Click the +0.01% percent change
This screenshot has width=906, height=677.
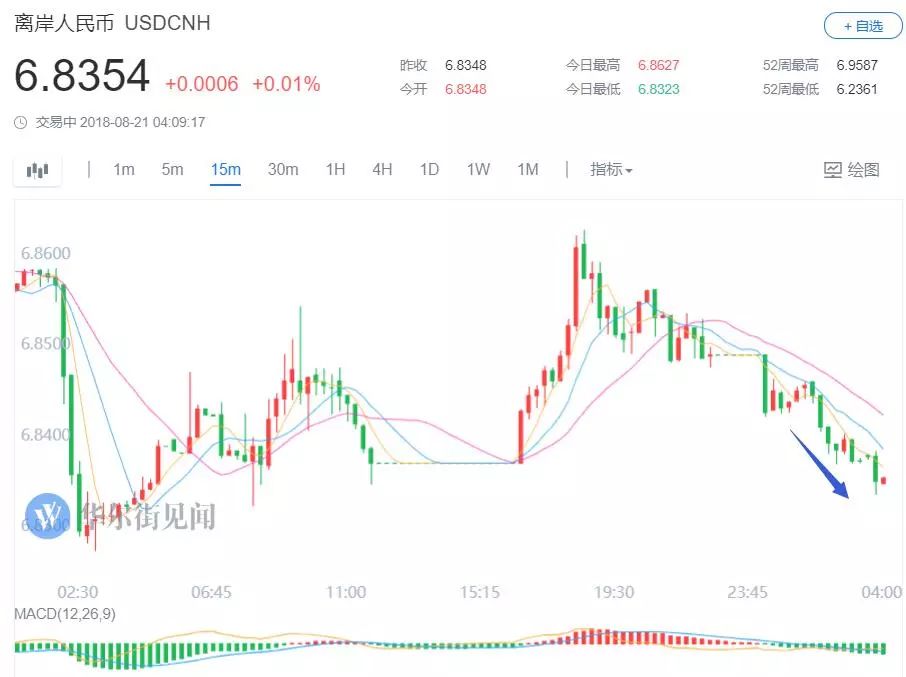point(286,84)
